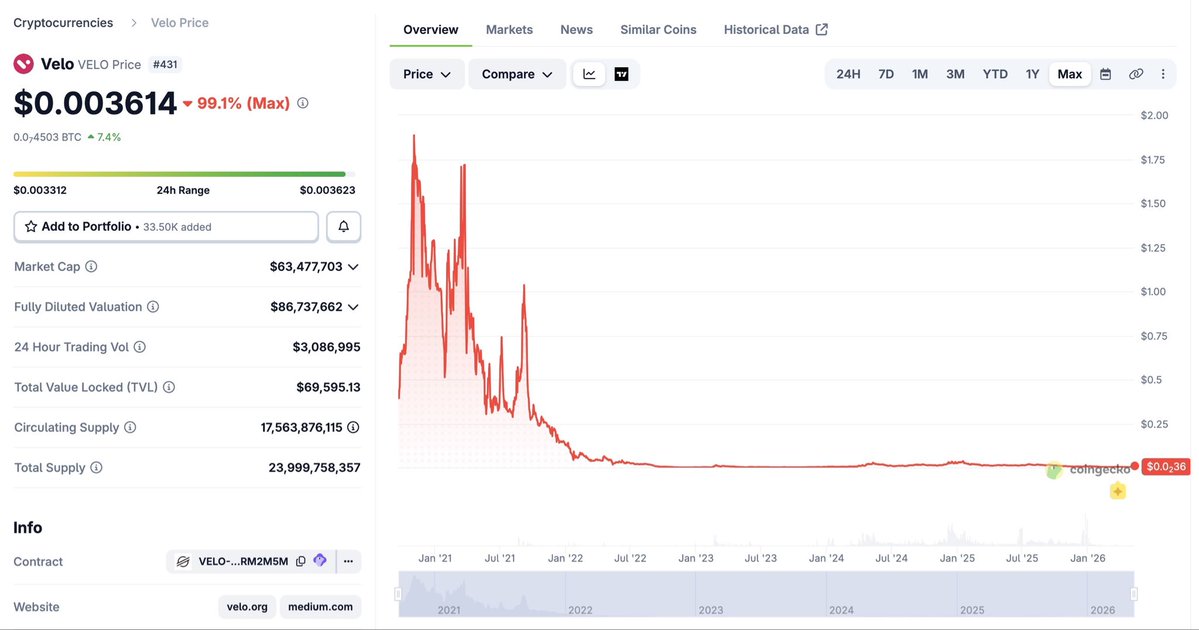Viewport: 1199px width, 630px height.
Task: Open medium.com website link
Action: click(320, 606)
